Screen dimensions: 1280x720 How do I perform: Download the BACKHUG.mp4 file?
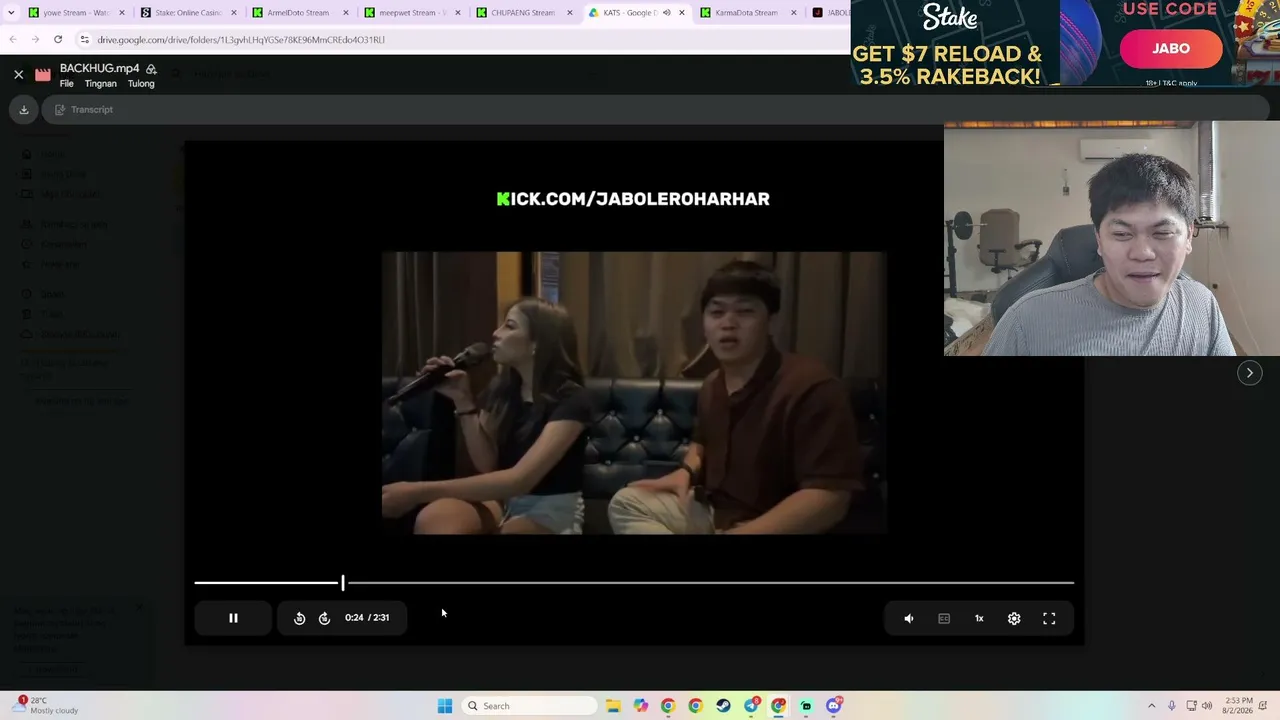click(x=24, y=110)
